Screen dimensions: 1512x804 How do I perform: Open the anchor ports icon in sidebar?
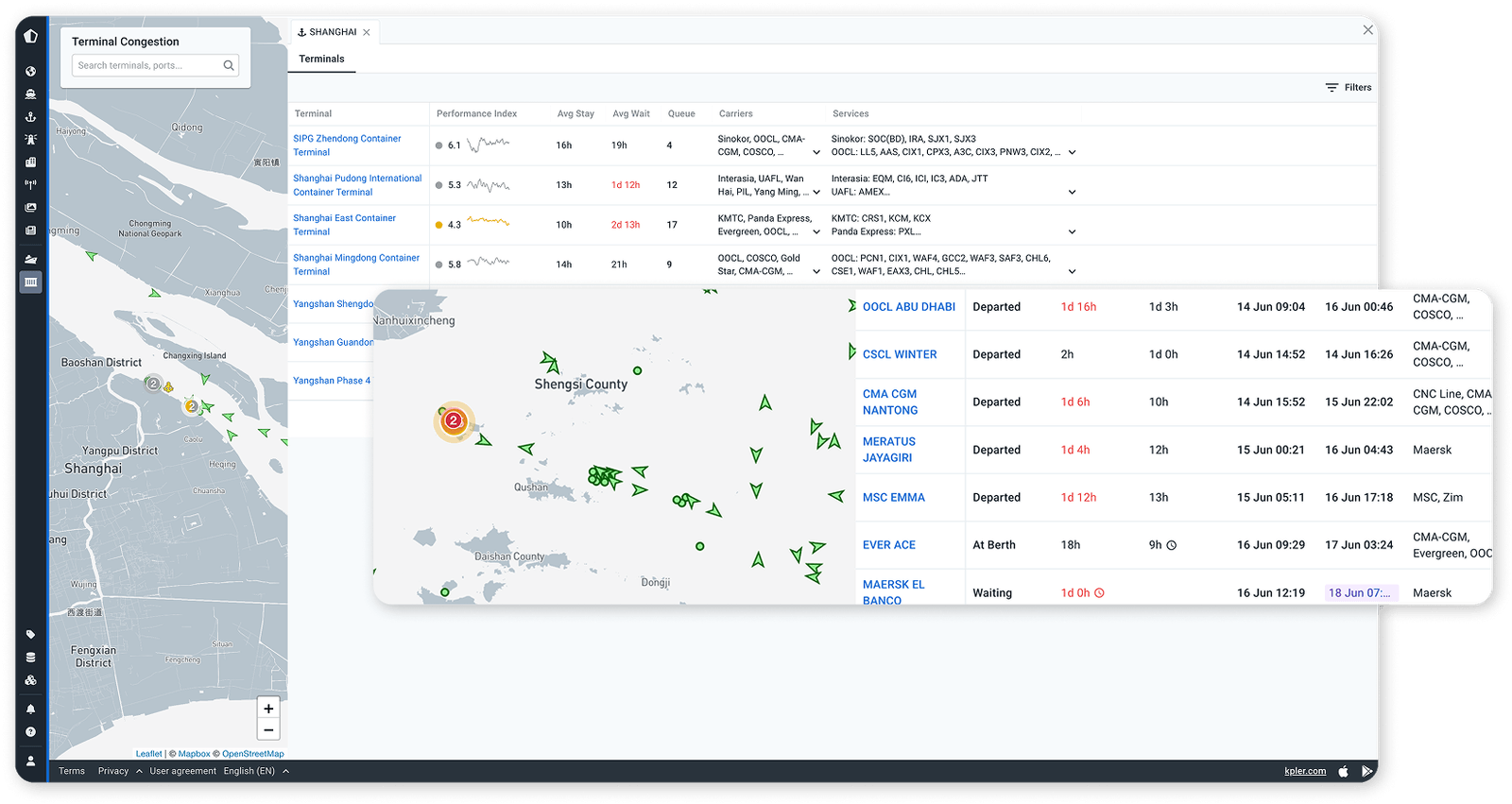point(30,116)
